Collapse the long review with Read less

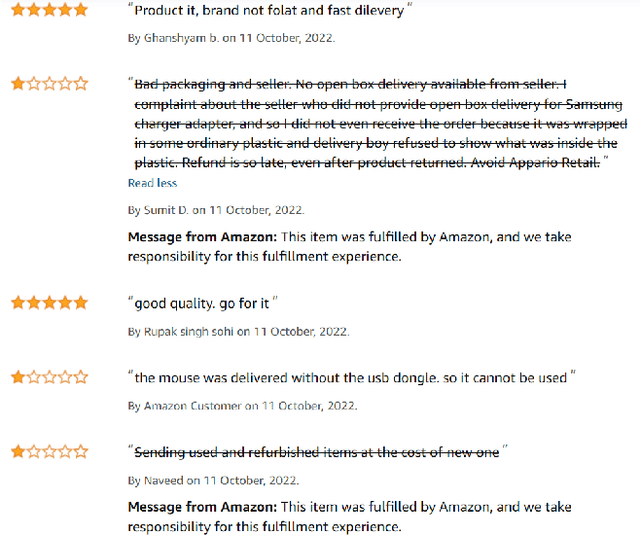tap(152, 183)
